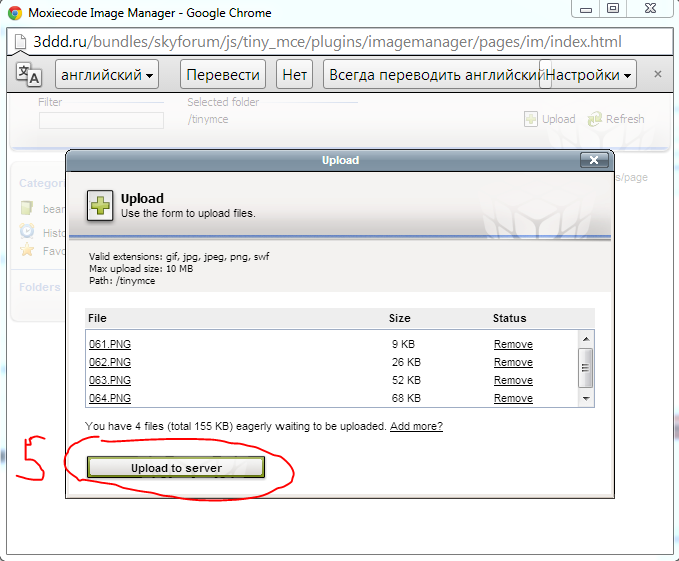Click the file list scroll down arrow
Viewport: 679px width, 561px height.
point(586,398)
